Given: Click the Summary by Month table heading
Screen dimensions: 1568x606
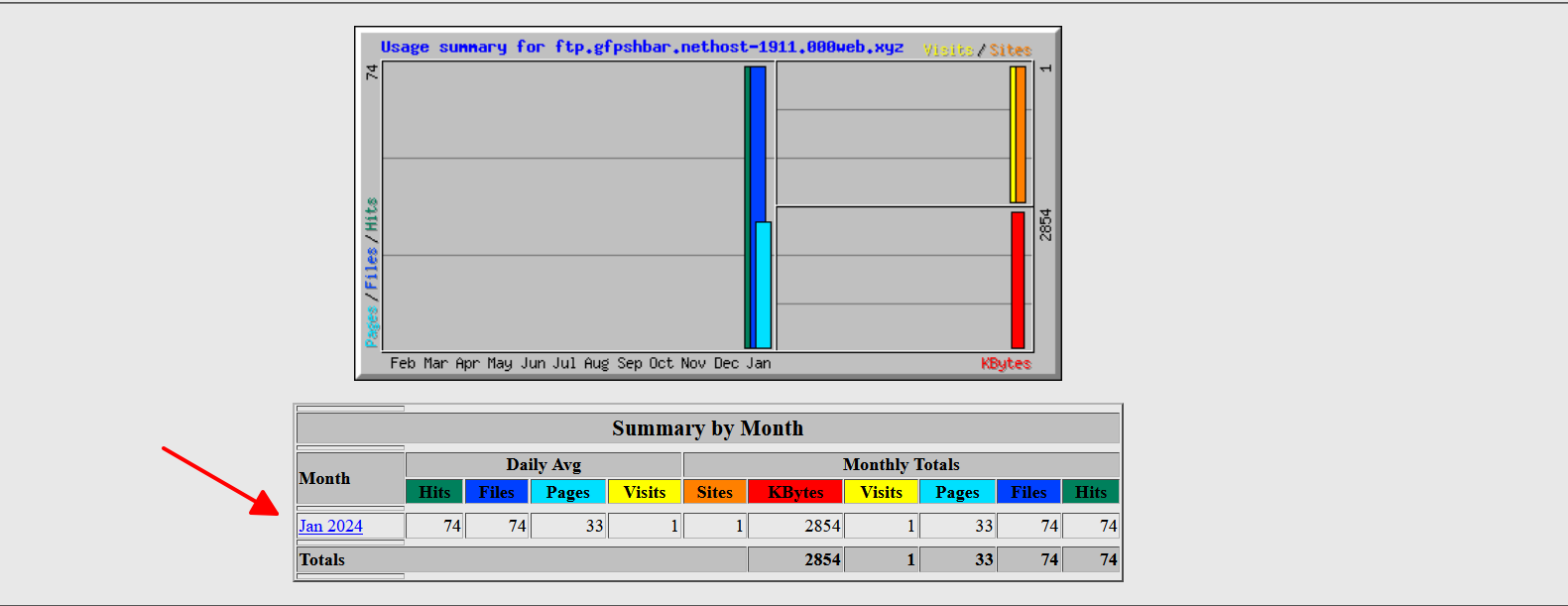Looking at the screenshot, I should (x=708, y=428).
